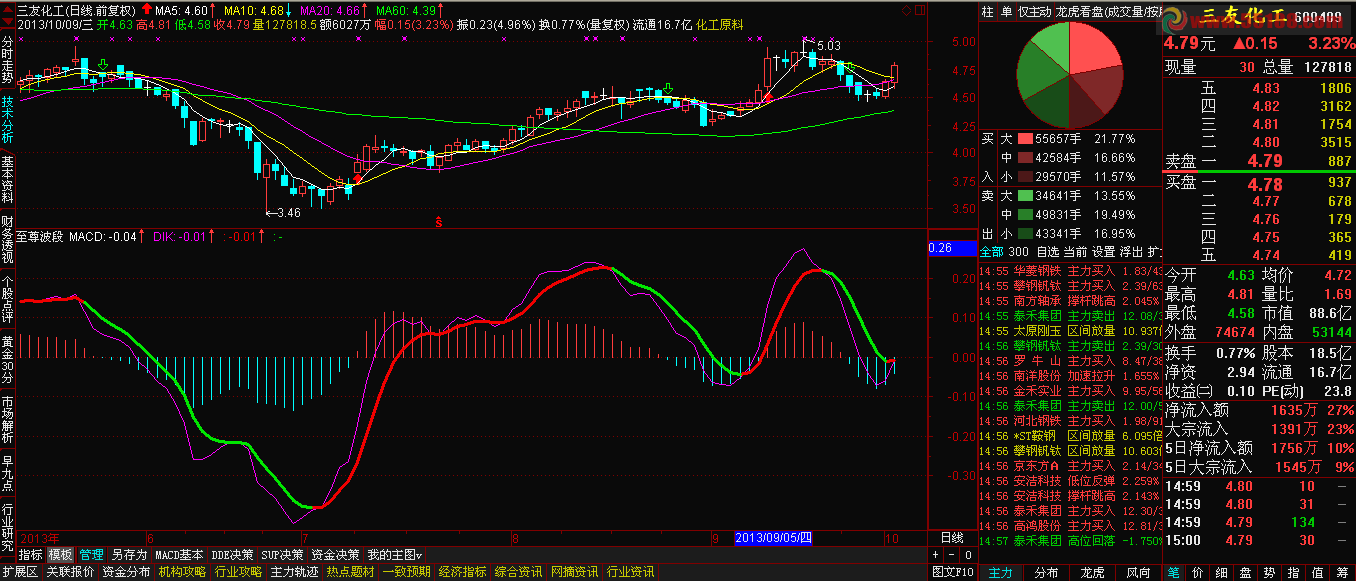This screenshot has width=1356, height=581.
Task: Expand the 我的主图 dropdown
Action: click(x=394, y=554)
